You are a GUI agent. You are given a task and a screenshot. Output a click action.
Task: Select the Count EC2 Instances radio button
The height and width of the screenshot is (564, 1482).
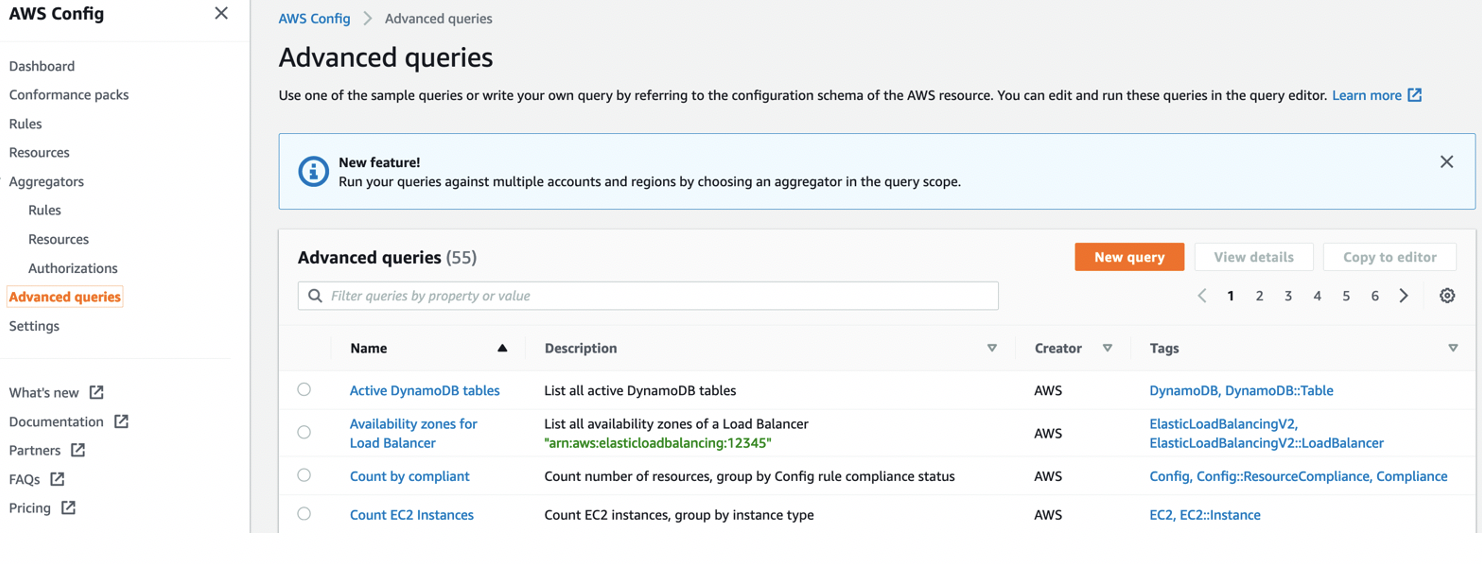pyautogui.click(x=304, y=514)
